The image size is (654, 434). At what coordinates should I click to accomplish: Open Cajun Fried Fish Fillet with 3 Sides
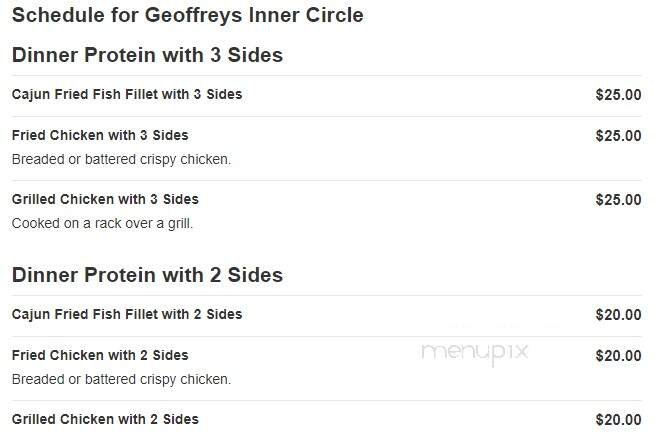[127, 95]
